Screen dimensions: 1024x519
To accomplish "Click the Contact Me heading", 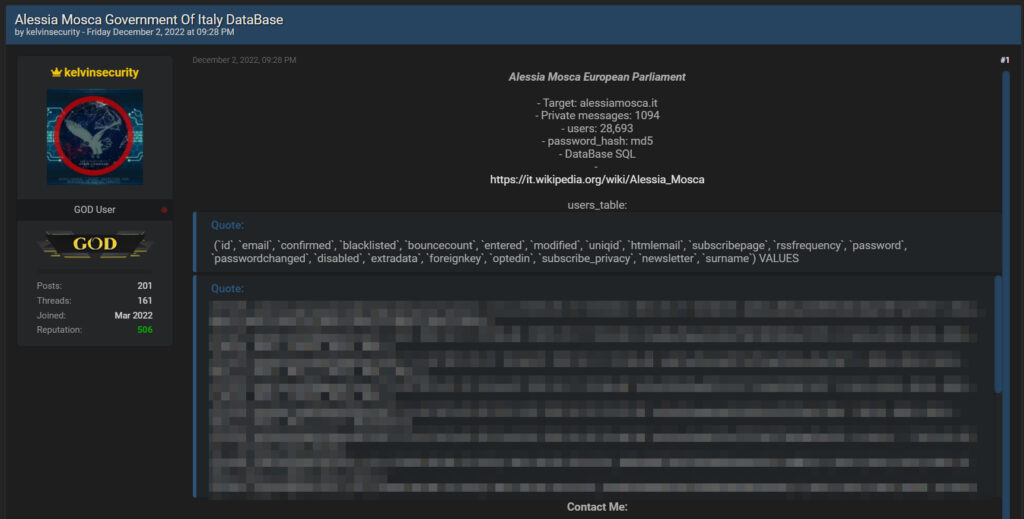I will (597, 507).
